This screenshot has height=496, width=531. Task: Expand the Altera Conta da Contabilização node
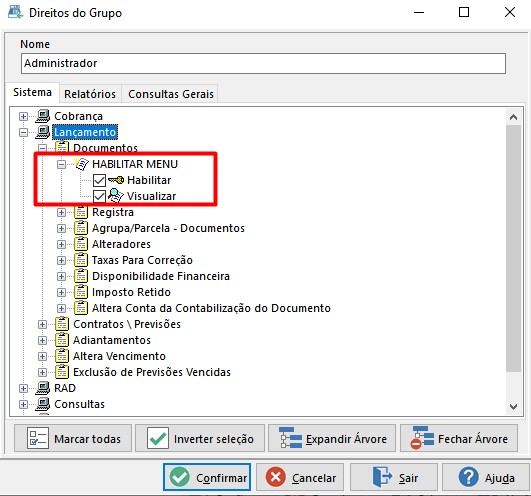point(61,308)
